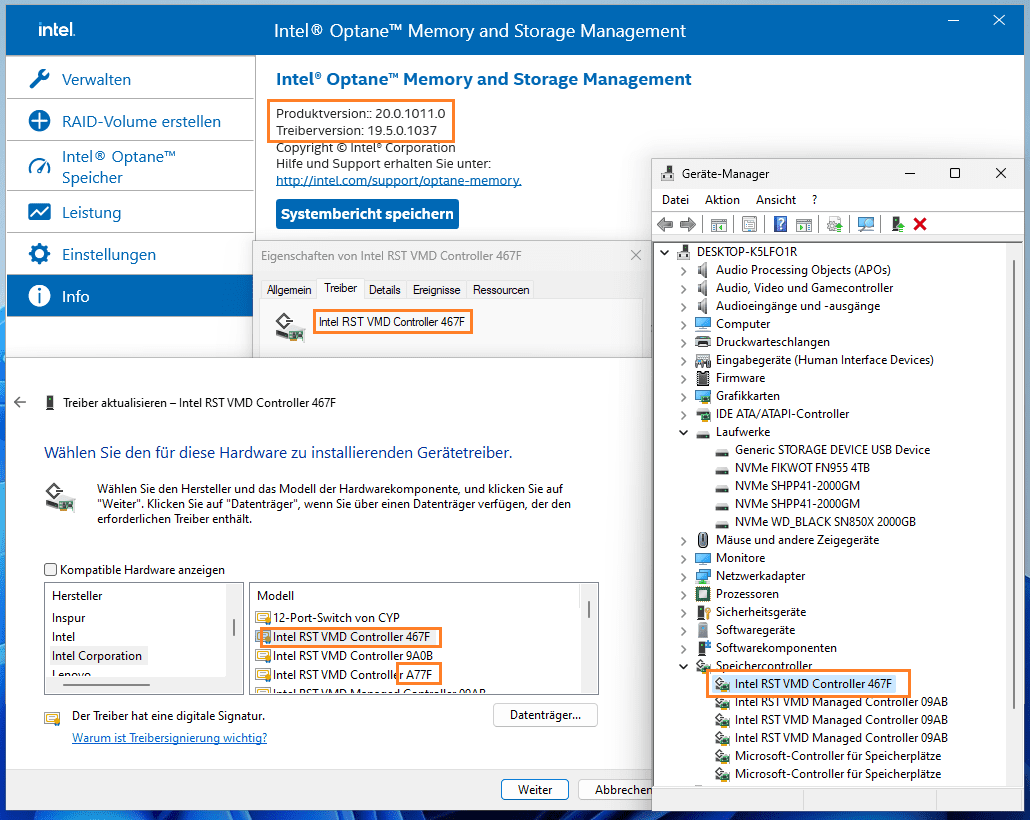
Task: Switch to the Allgemein tab
Action: click(x=289, y=290)
